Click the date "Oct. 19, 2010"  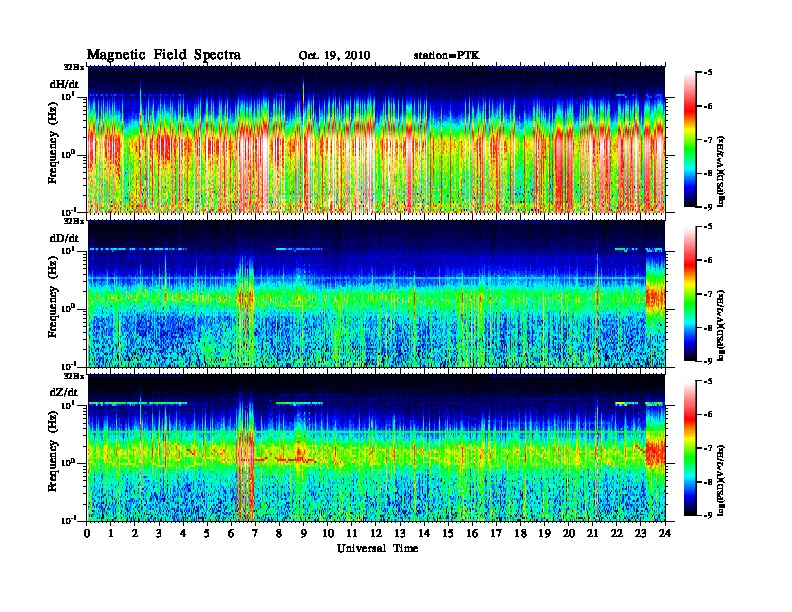coord(334,56)
